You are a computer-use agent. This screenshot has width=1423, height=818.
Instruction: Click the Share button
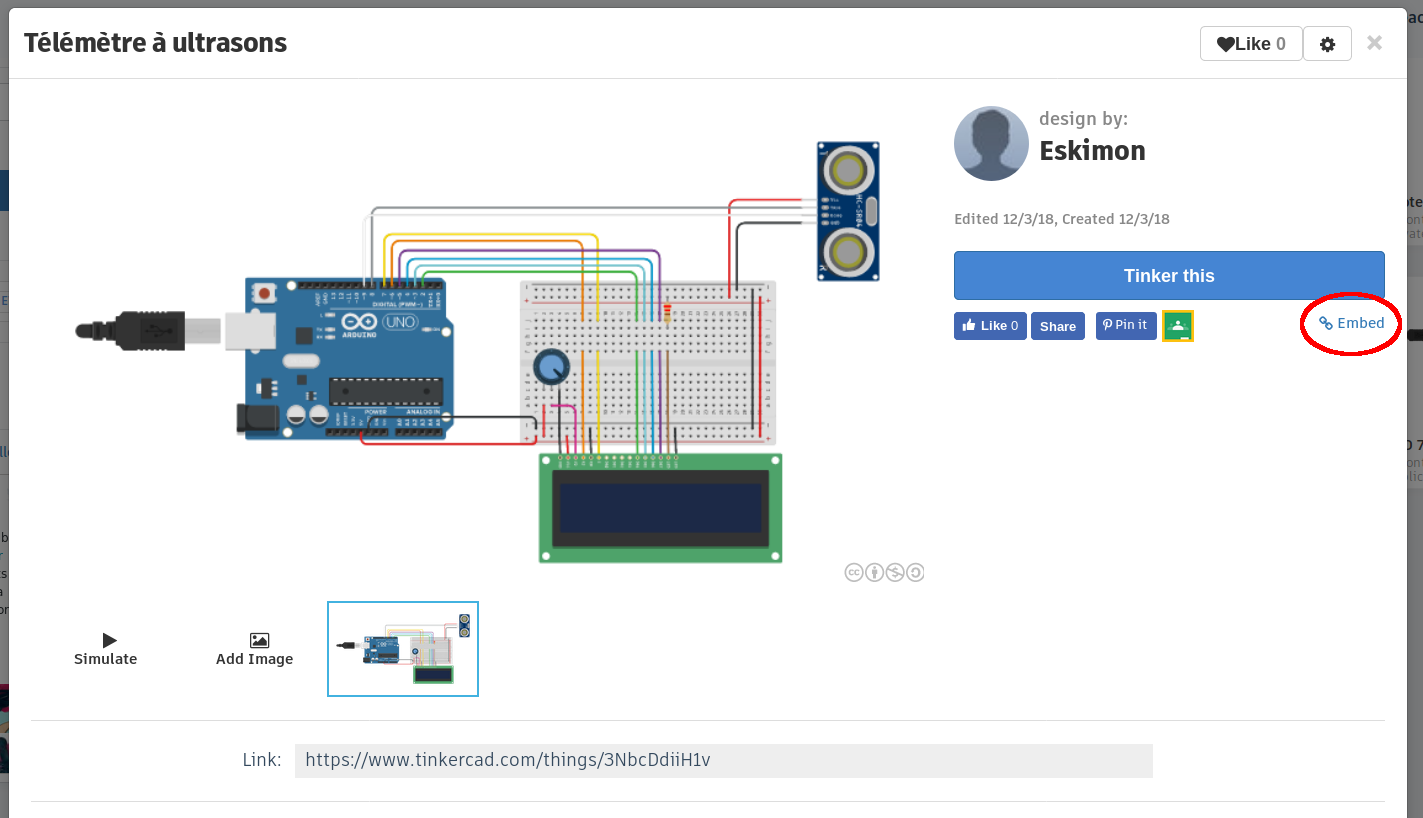pyautogui.click(x=1057, y=325)
